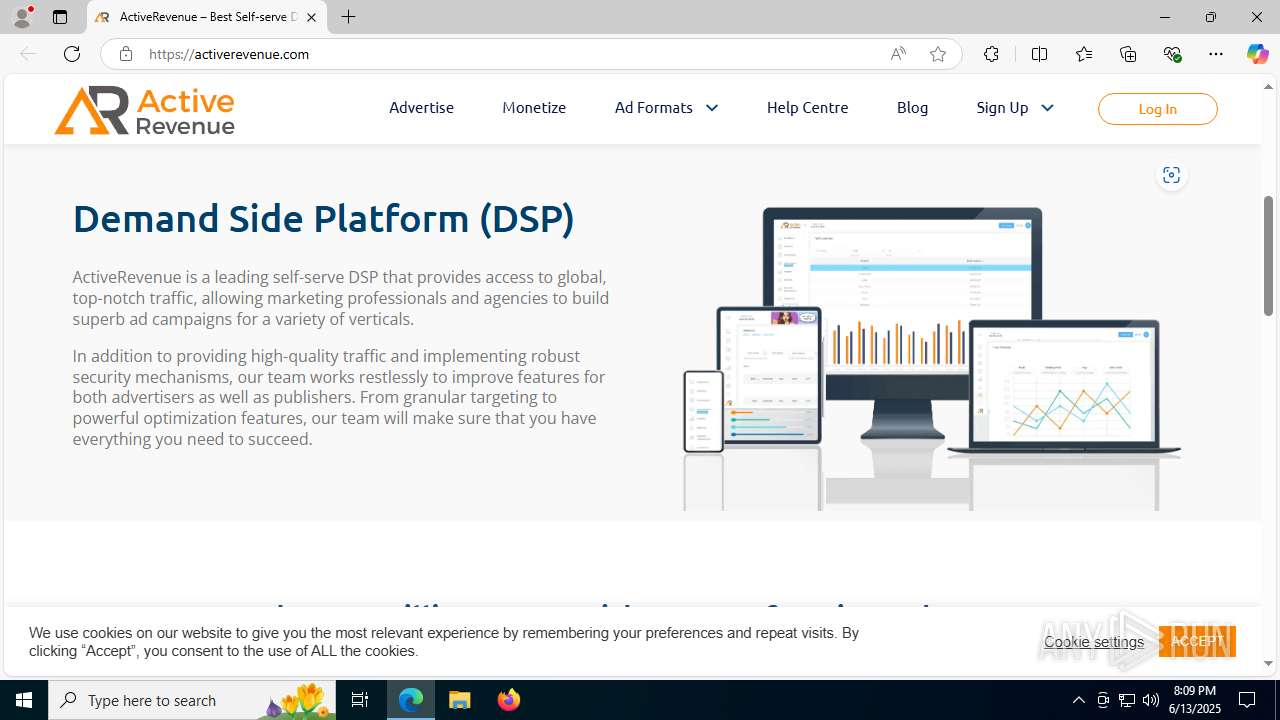1280x720 pixels.
Task: Open the Collections icon
Action: 1128,54
